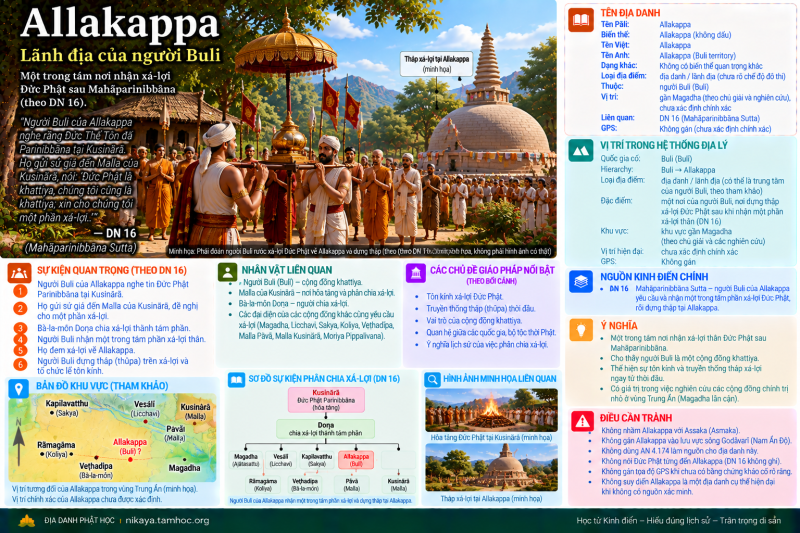Screen dimensions: 800x533
Task: Click the pink Kusinārā box atop the diagram
Action: click(326, 400)
